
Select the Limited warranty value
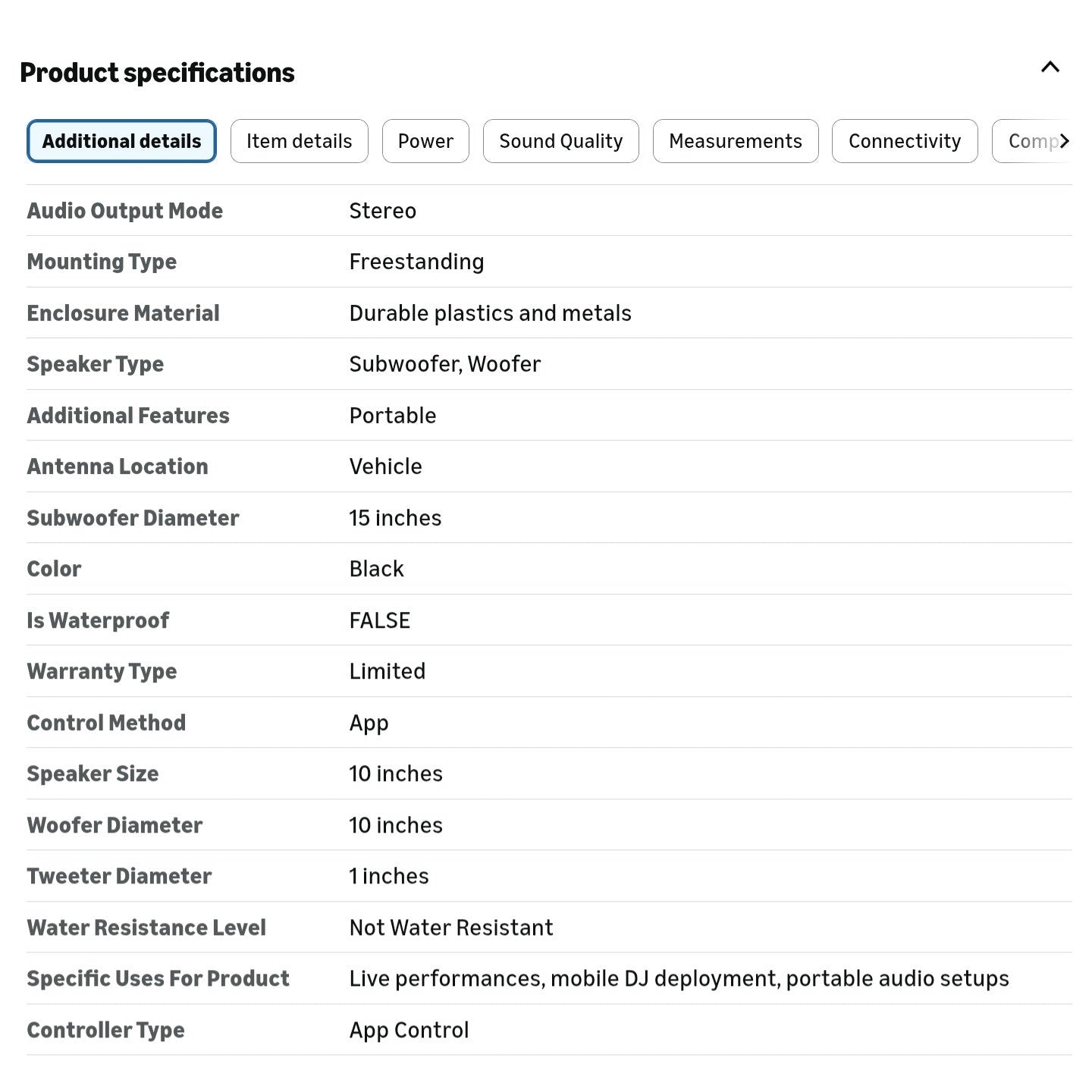[387, 671]
